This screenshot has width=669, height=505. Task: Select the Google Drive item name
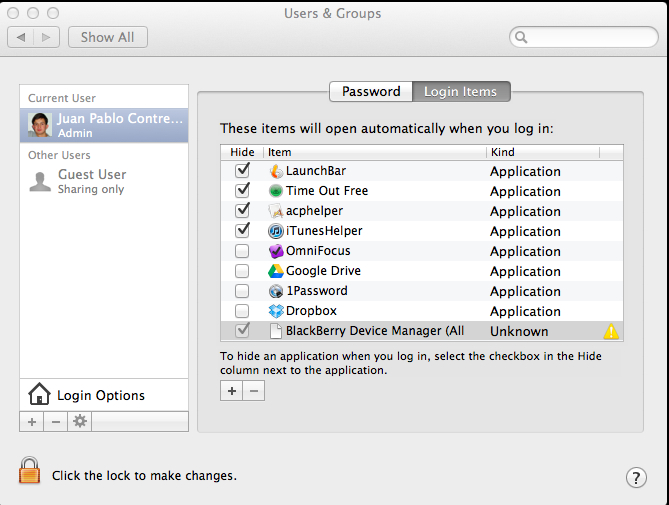[x=323, y=271]
